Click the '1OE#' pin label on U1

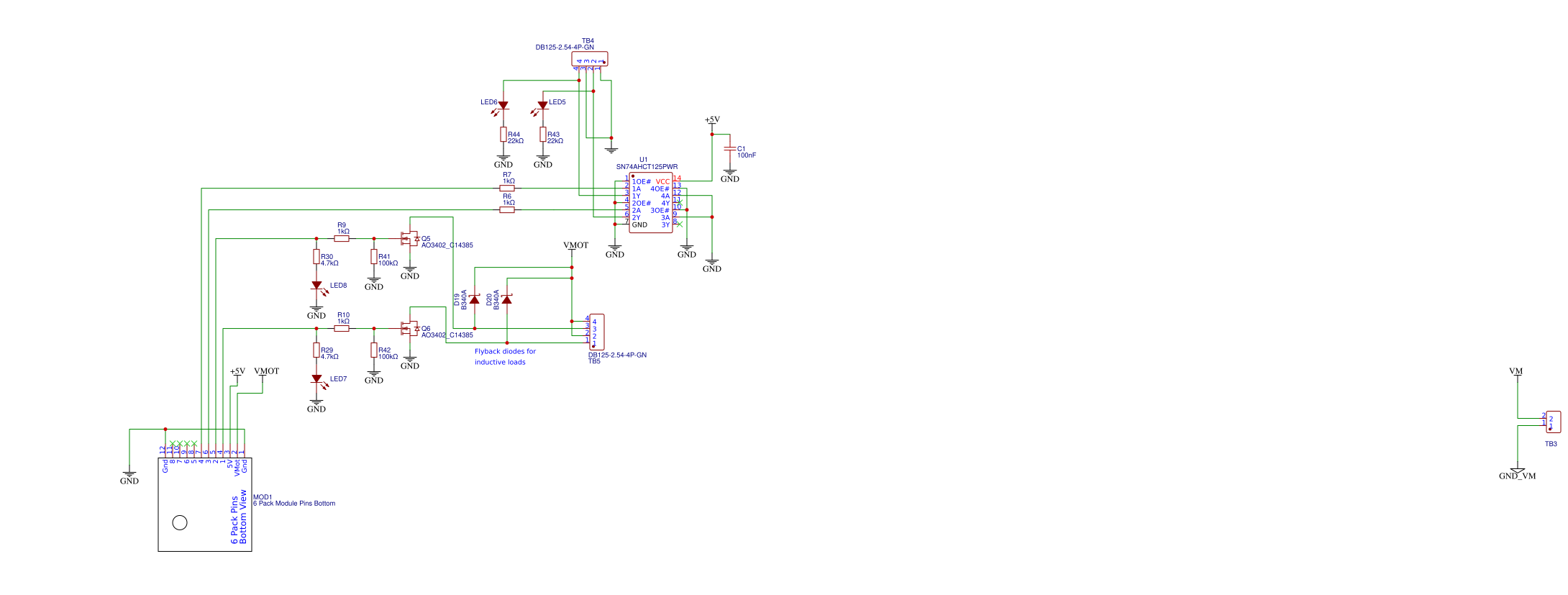[642, 182]
